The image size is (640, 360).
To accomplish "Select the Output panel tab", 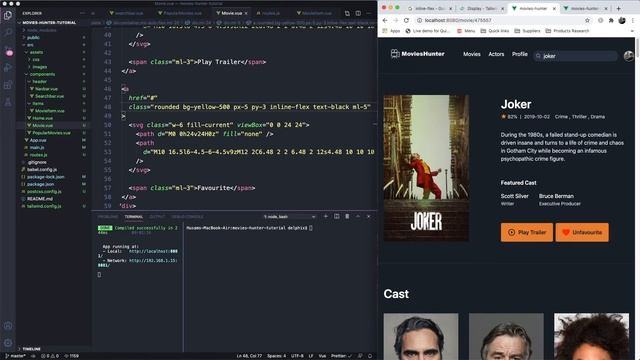I will (x=157, y=217).
